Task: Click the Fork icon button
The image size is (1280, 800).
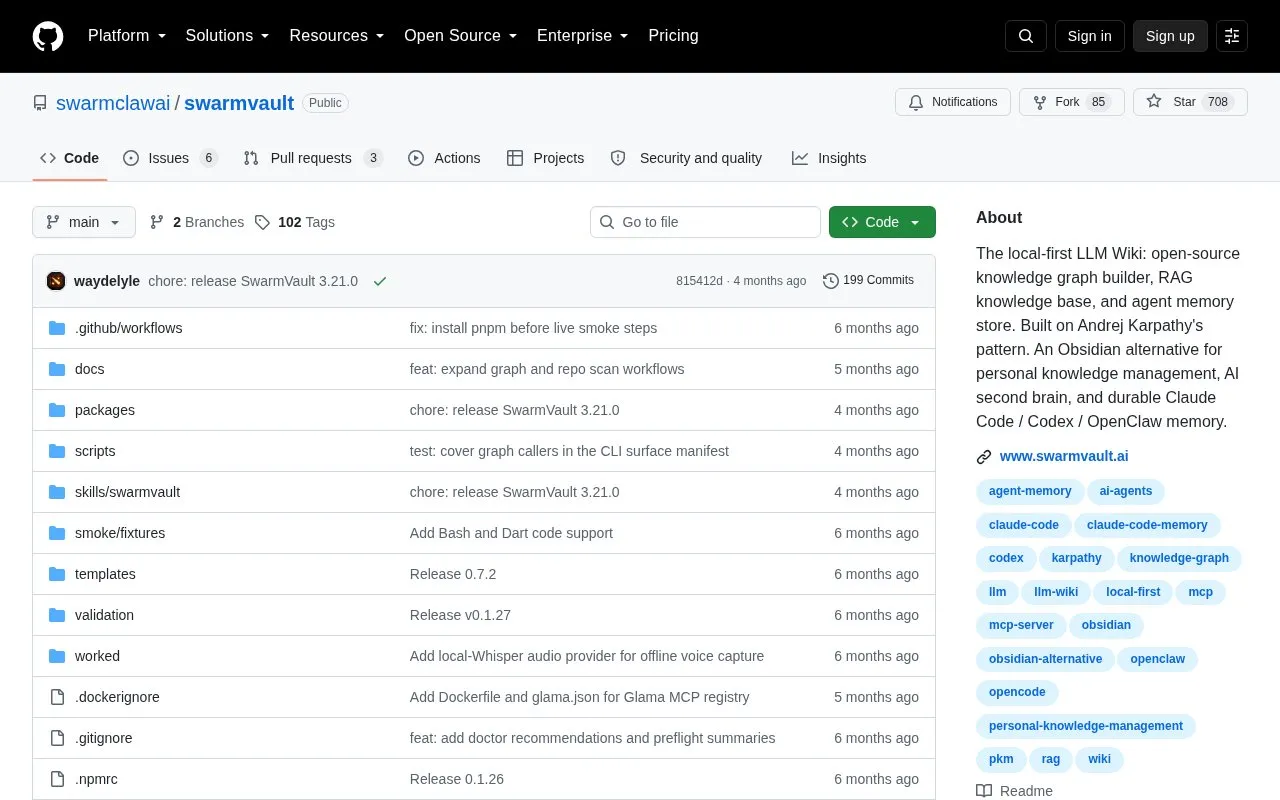Action: tap(1040, 102)
